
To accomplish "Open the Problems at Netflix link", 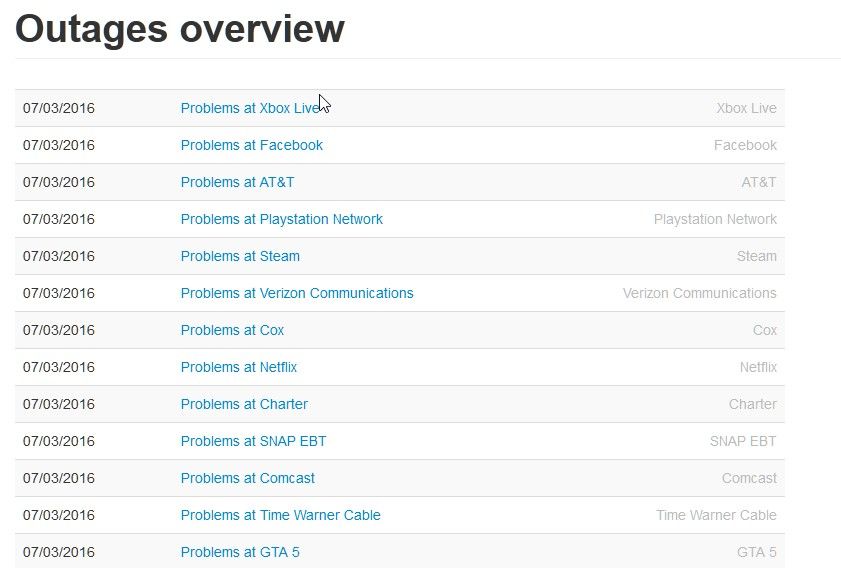I will pos(239,367).
